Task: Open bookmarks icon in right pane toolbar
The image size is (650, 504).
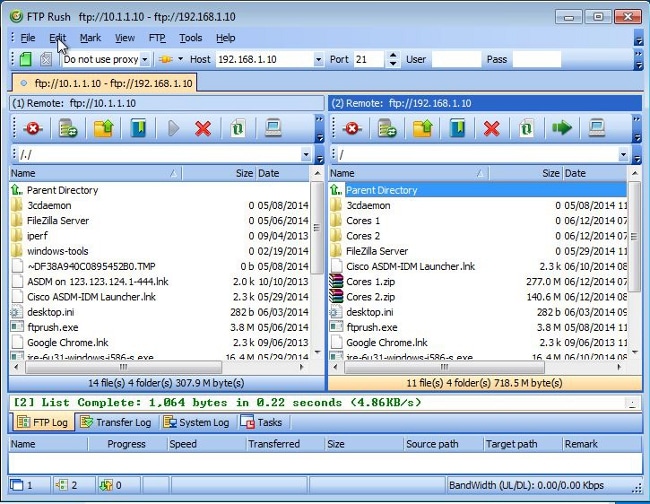Action: (x=458, y=128)
